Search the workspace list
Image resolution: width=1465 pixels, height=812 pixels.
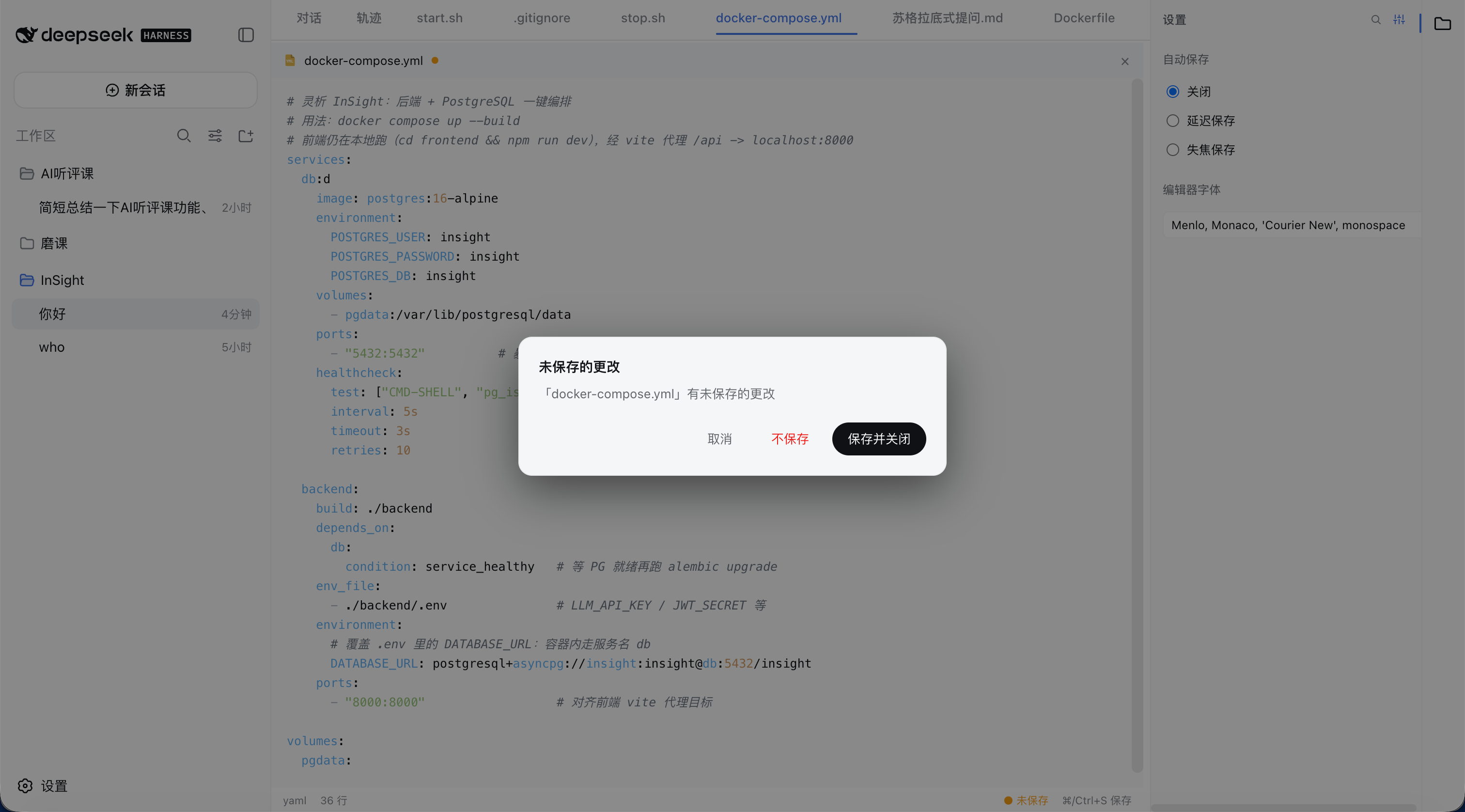(184, 135)
